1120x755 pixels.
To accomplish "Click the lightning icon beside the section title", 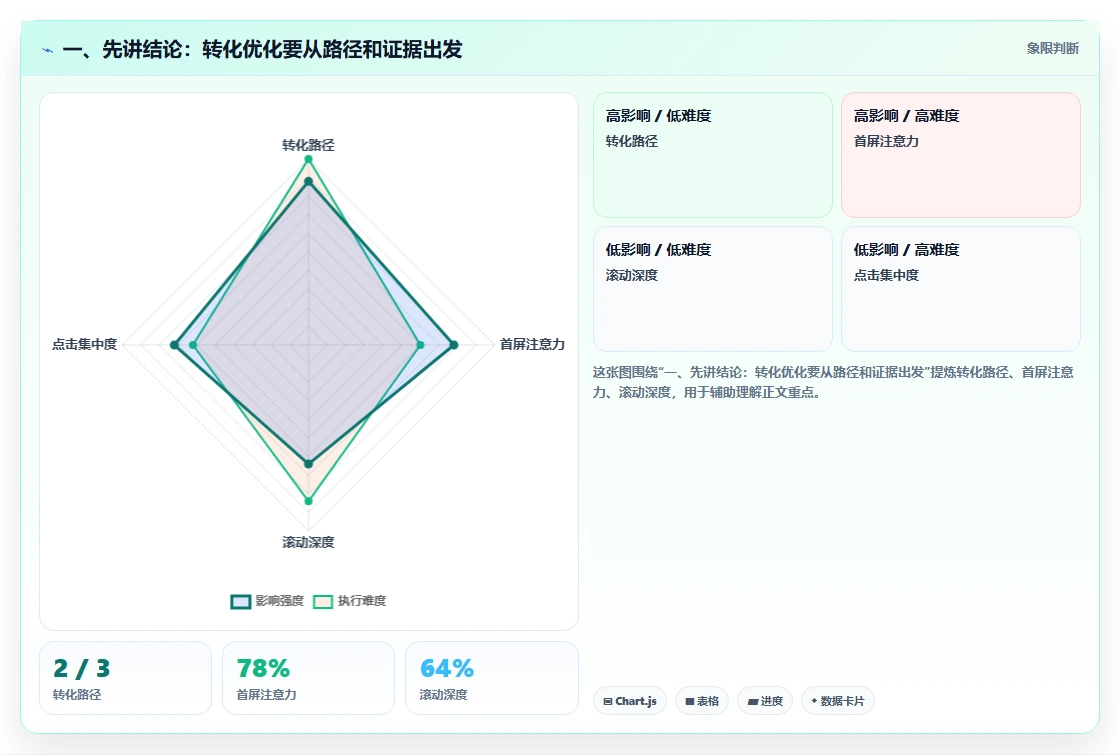I will coord(48,51).
